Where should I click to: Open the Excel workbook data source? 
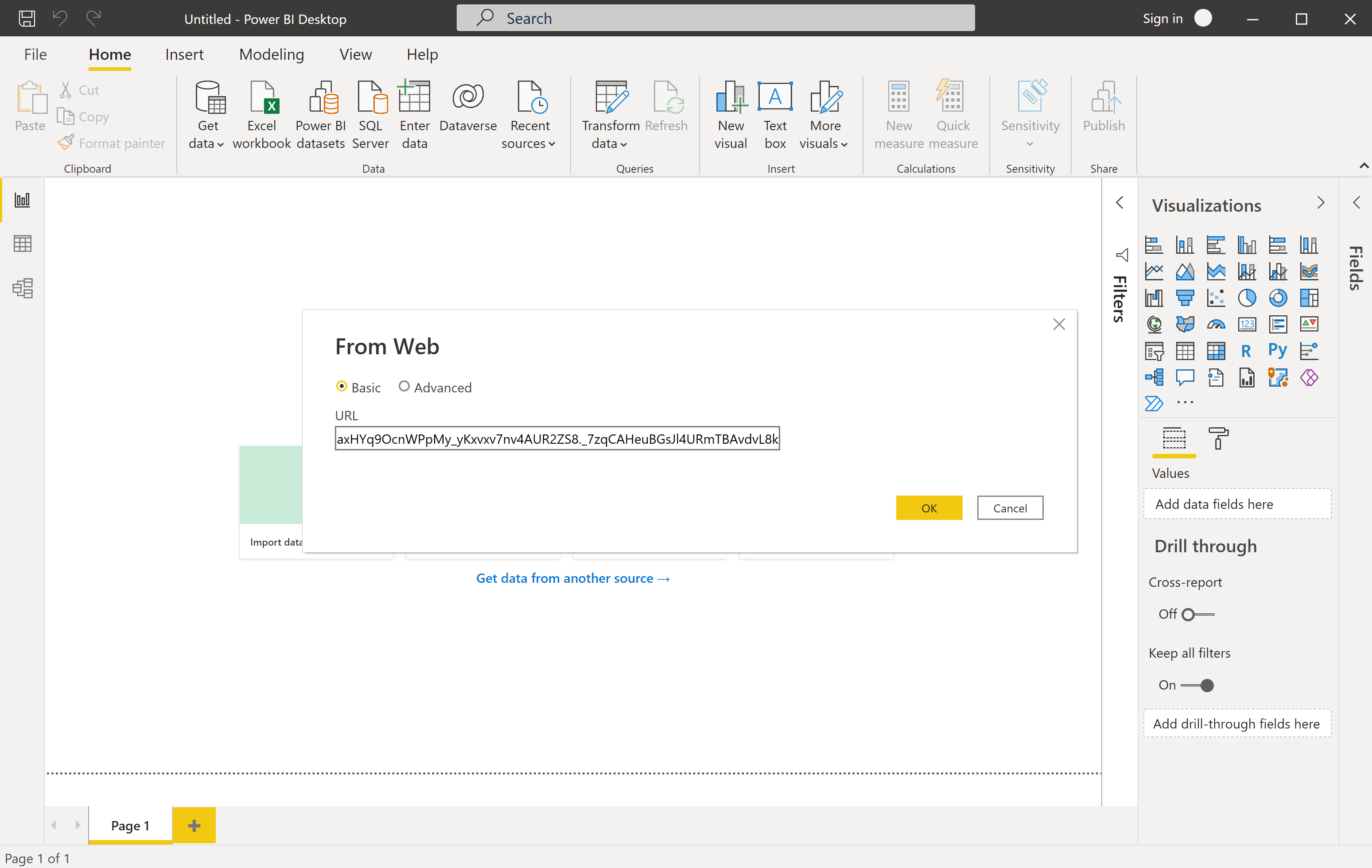(x=261, y=115)
